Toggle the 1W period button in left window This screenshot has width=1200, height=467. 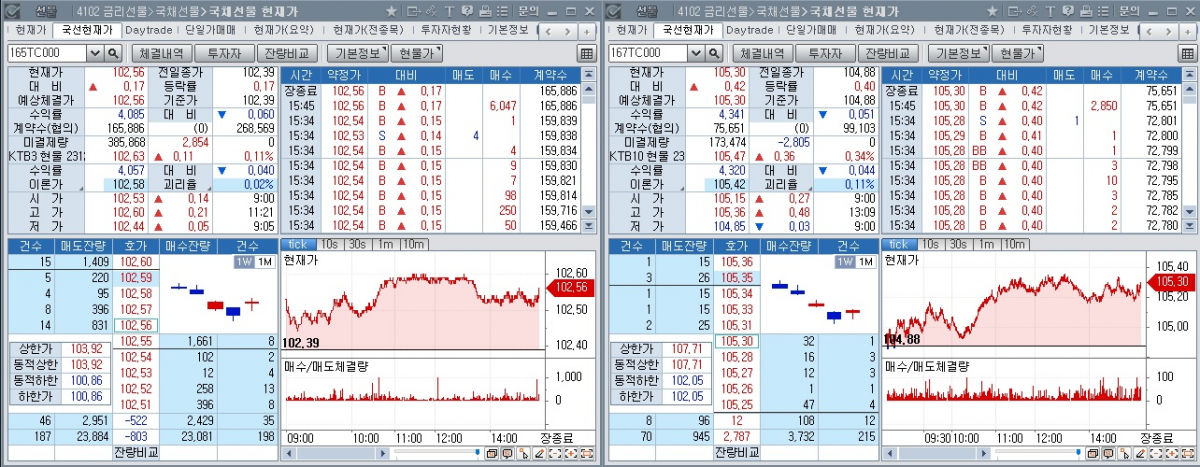[x=244, y=262]
